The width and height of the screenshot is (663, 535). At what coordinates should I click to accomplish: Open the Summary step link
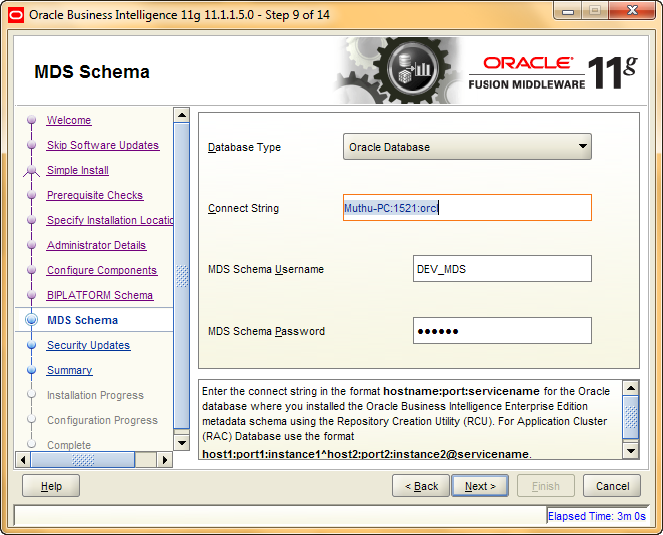click(x=70, y=370)
